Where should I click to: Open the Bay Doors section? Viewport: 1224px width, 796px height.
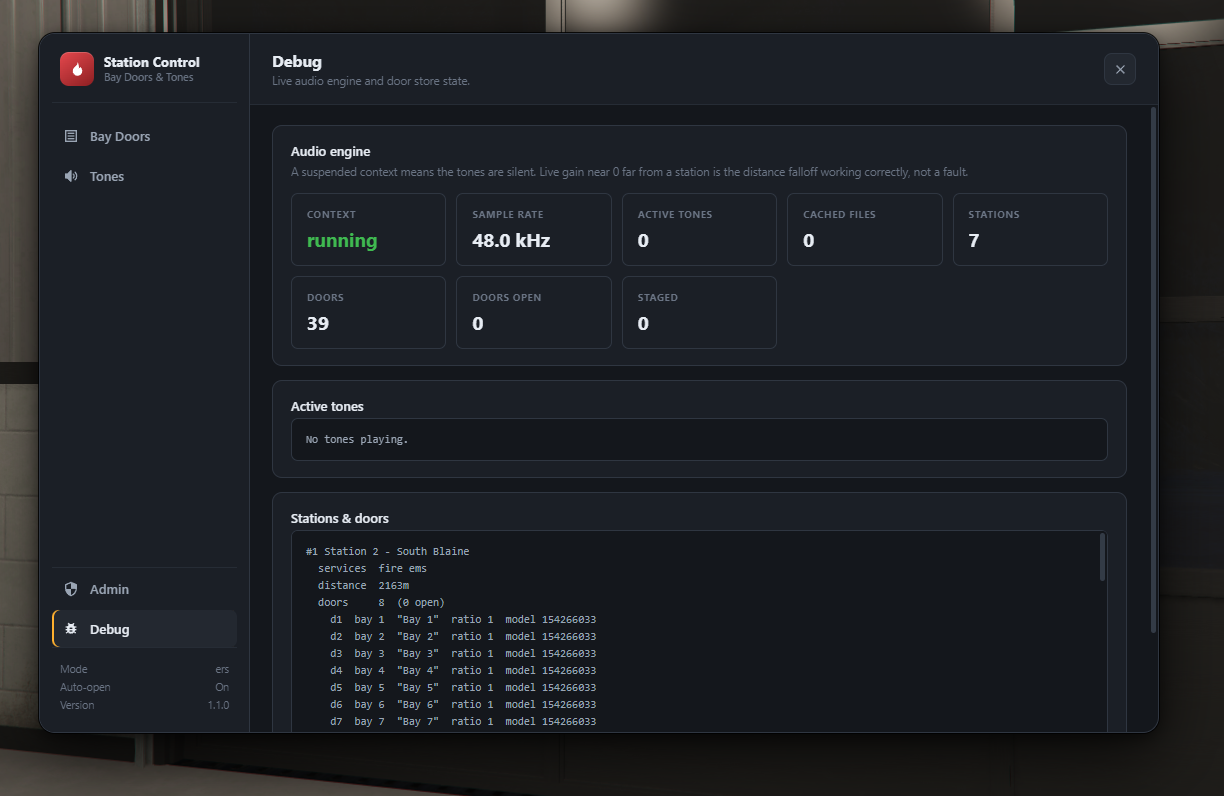point(144,136)
